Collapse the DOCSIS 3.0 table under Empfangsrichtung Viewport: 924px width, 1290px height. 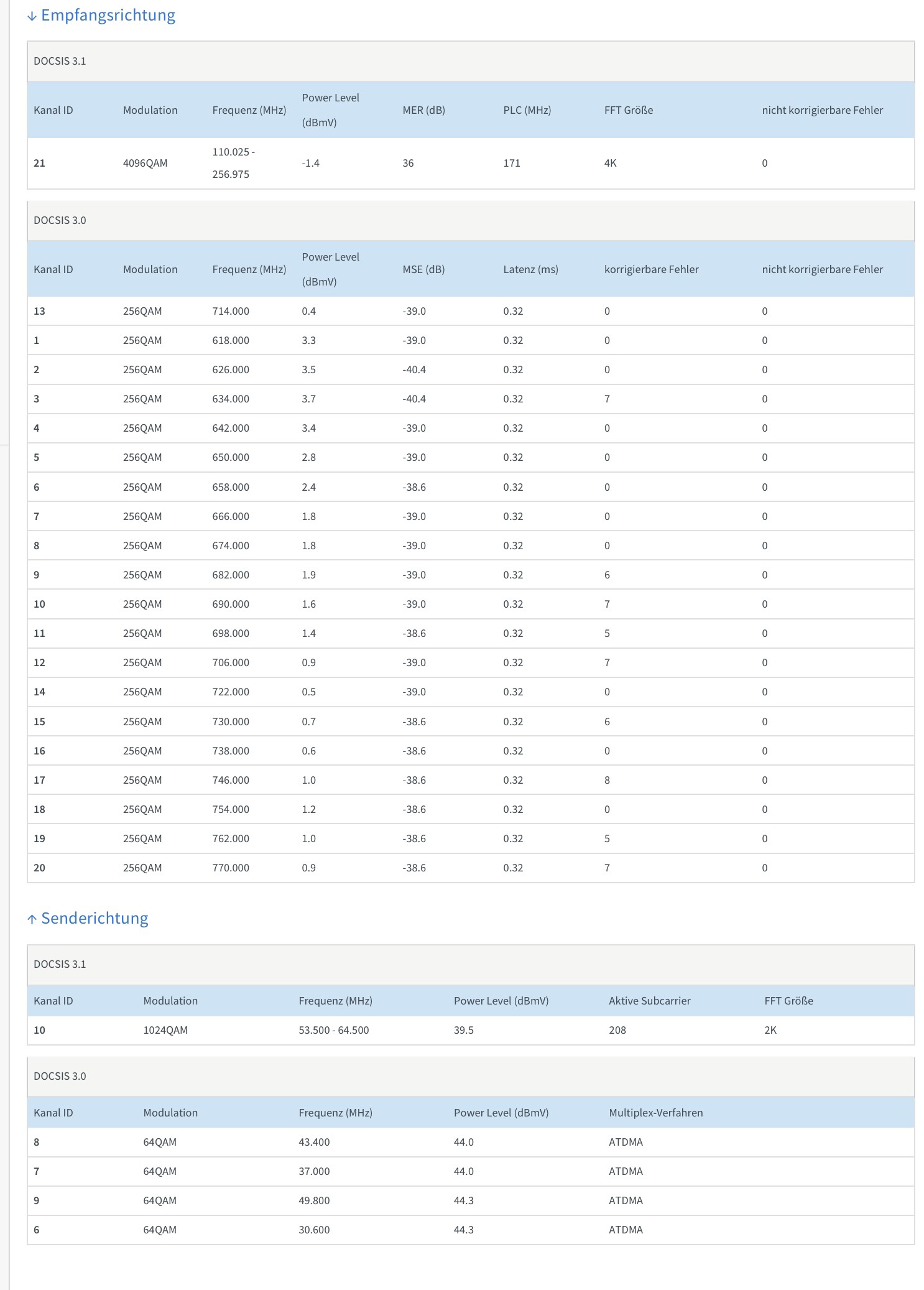60,220
